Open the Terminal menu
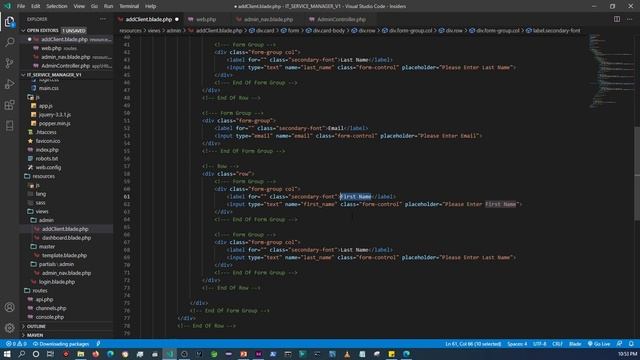 129,6
